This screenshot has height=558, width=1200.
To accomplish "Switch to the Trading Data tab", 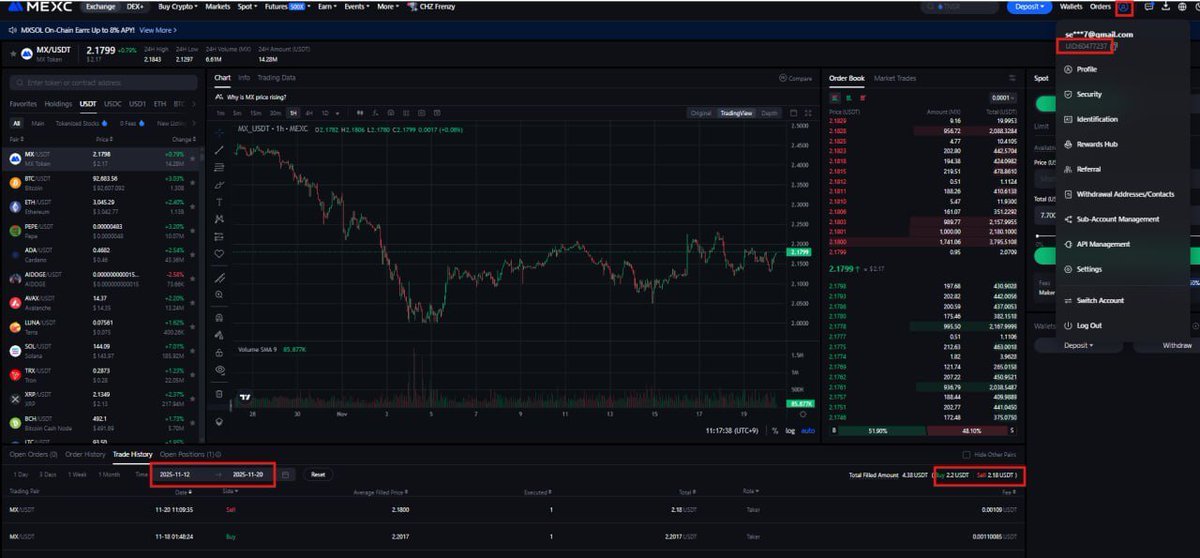I will point(276,77).
